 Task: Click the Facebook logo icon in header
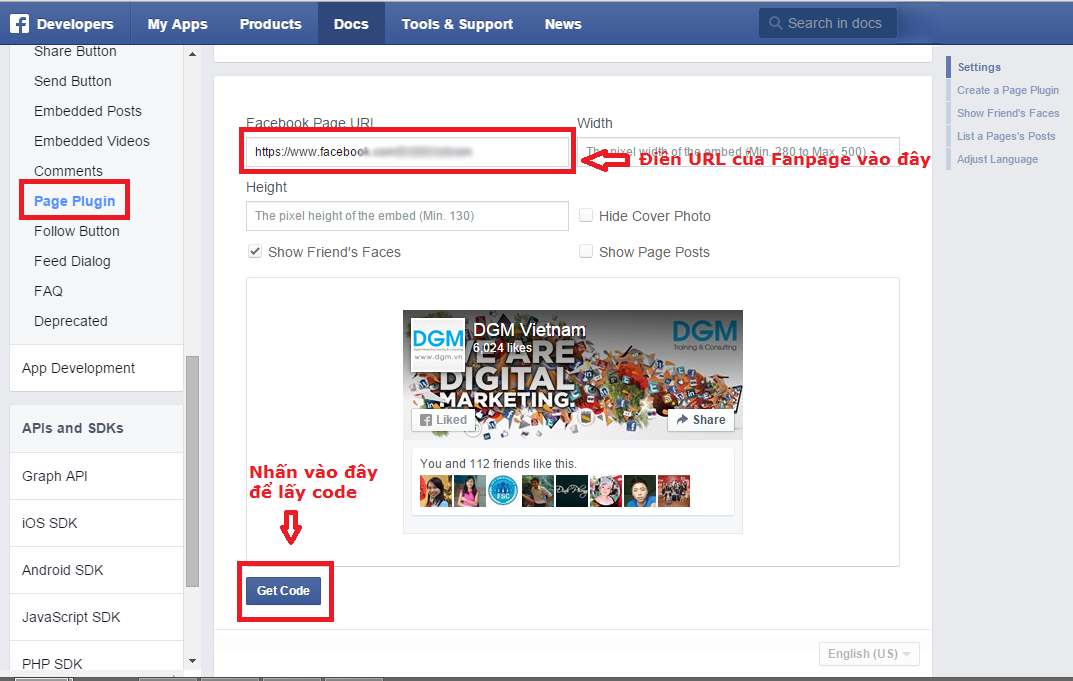point(19,24)
